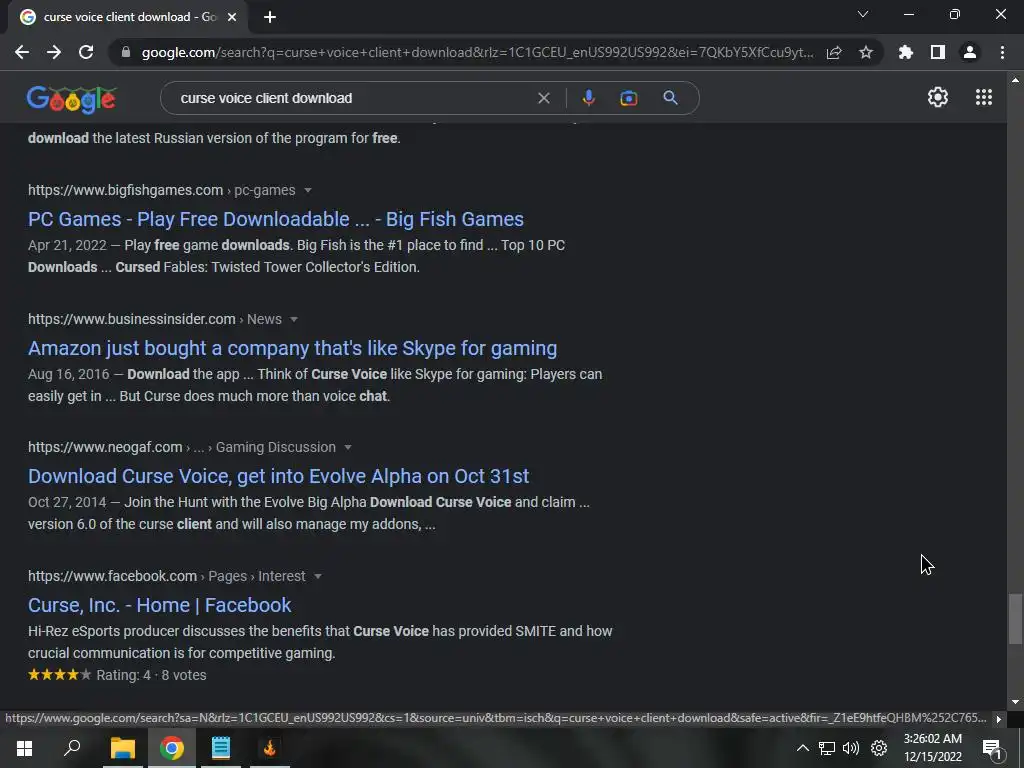This screenshot has height=768, width=1024.
Task: Click the neogaf.com Gaming Discussion breadcrumb
Action: (x=182, y=447)
